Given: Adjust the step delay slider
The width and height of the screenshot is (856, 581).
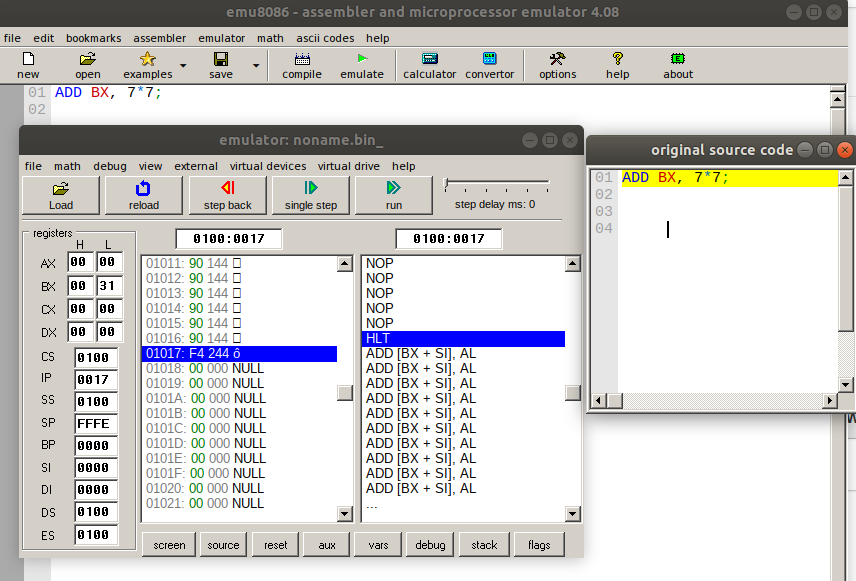Looking at the screenshot, I should point(448,185).
